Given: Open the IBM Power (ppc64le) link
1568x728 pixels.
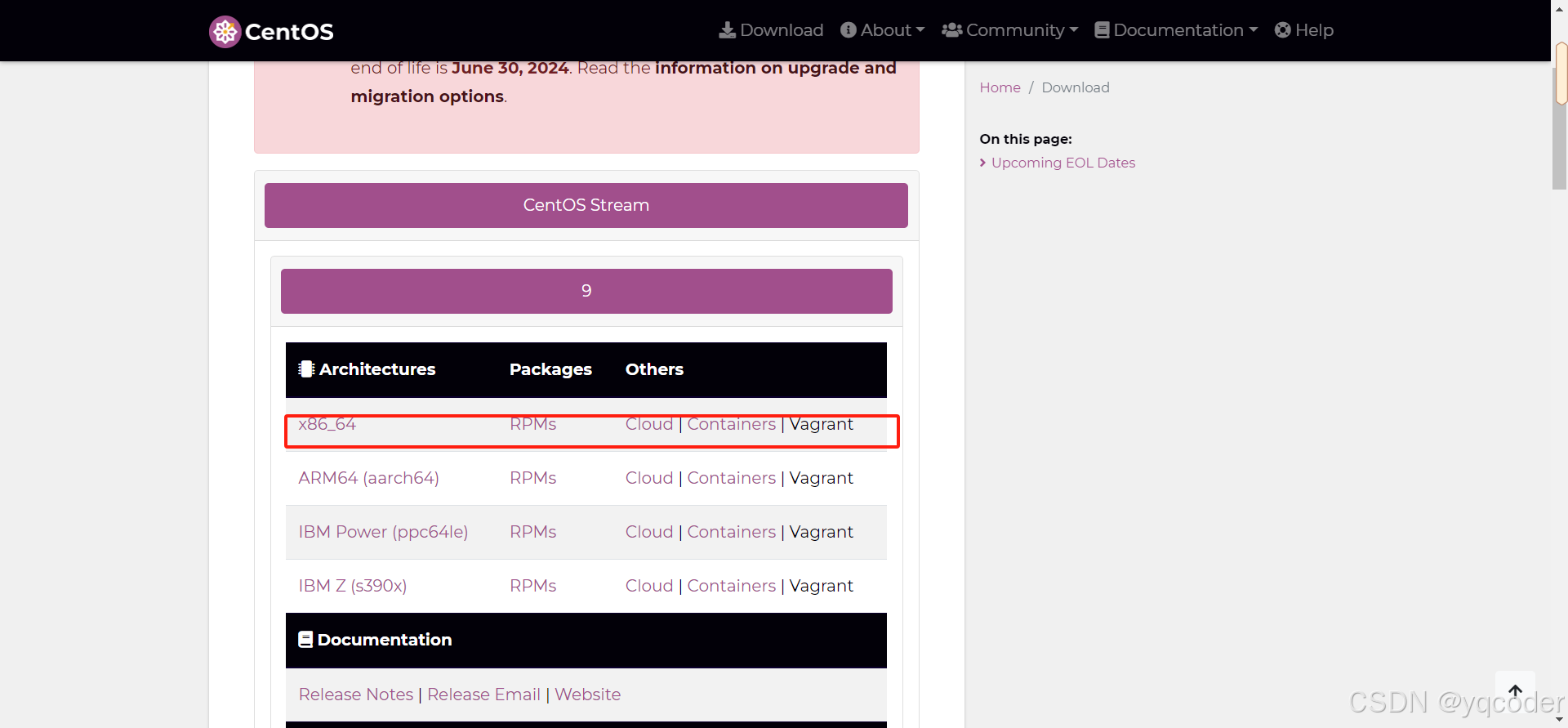Looking at the screenshot, I should (384, 532).
